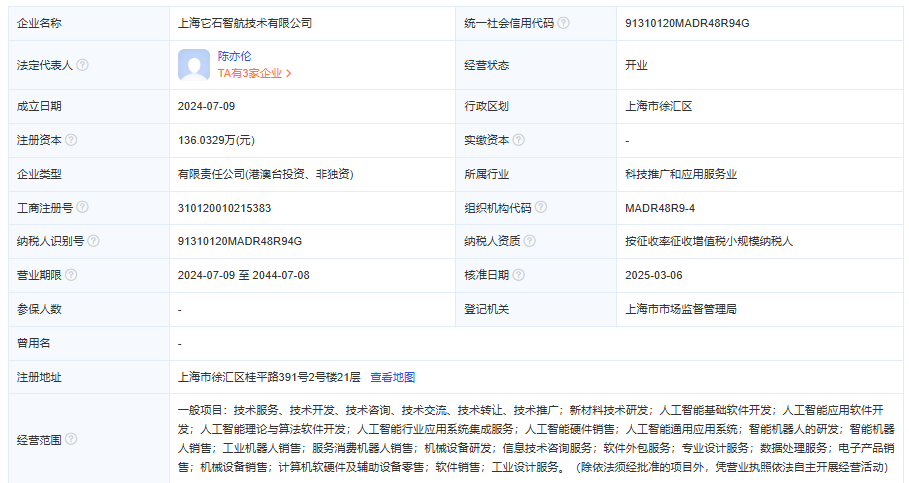Select registration number 310120010215383
Image resolution: width=909 pixels, height=483 pixels.
[x=224, y=208]
